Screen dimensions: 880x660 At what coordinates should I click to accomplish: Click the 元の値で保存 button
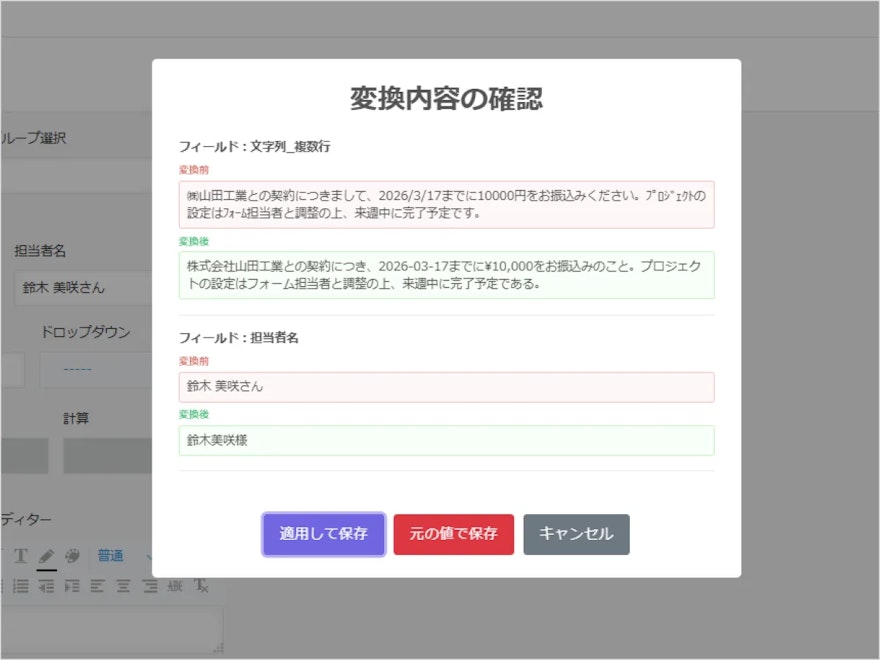[453, 534]
